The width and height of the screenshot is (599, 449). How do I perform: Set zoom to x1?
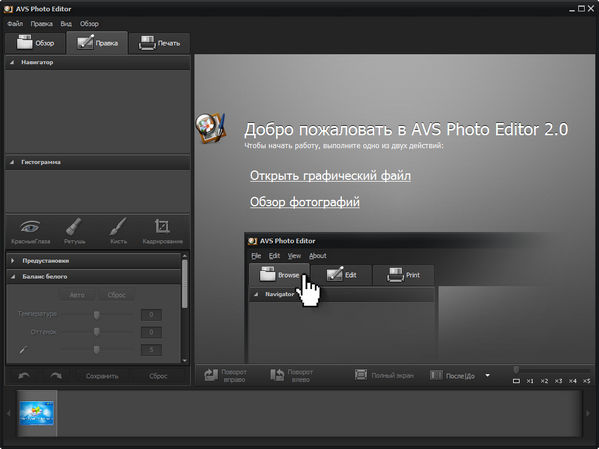pos(530,381)
